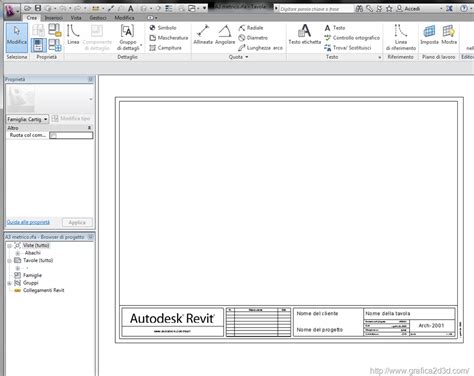
Task: Save the file with the floppy icon
Action: tap(38, 8)
